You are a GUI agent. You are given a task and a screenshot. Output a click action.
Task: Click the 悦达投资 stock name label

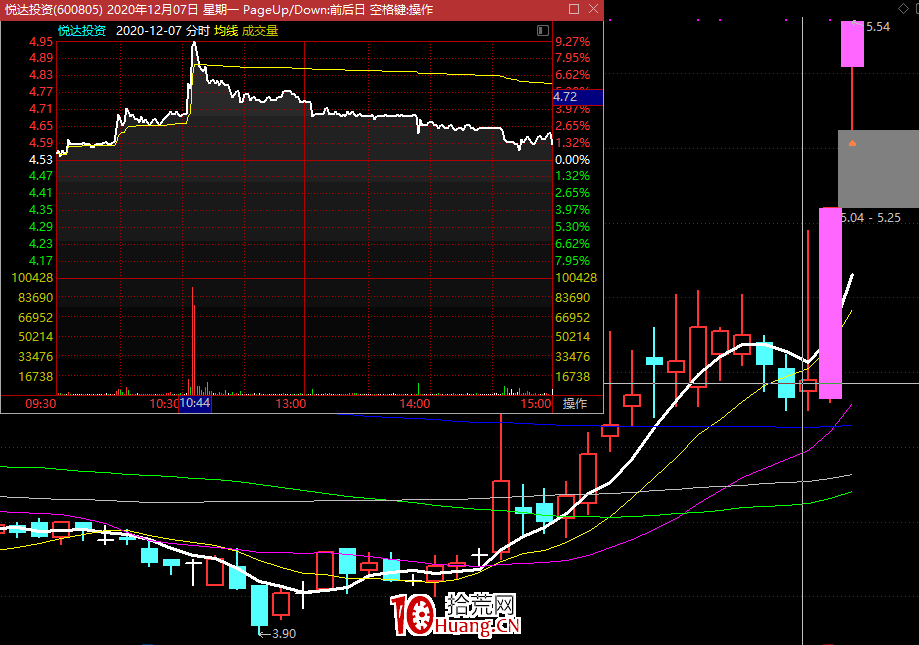82,30
